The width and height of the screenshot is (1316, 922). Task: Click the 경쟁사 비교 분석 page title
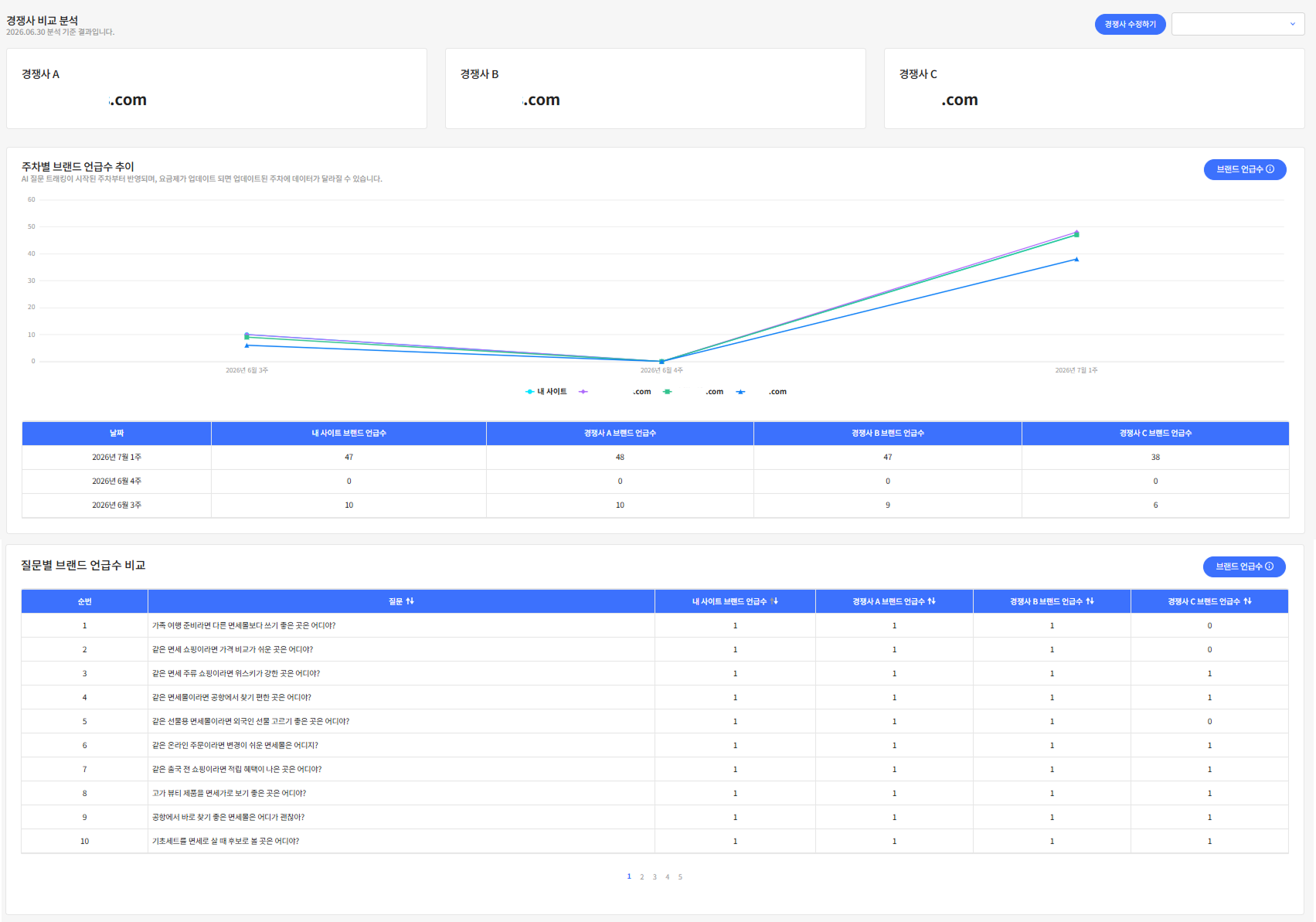[42, 20]
